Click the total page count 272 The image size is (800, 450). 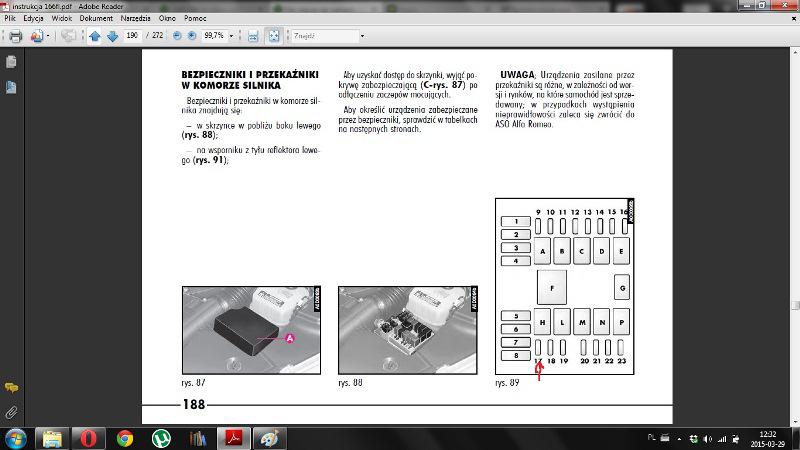158,35
